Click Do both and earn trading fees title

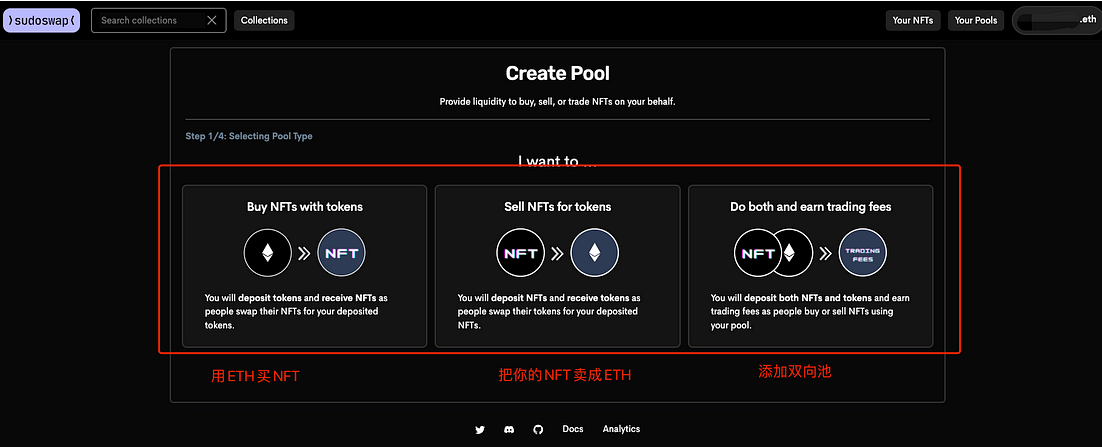810,207
